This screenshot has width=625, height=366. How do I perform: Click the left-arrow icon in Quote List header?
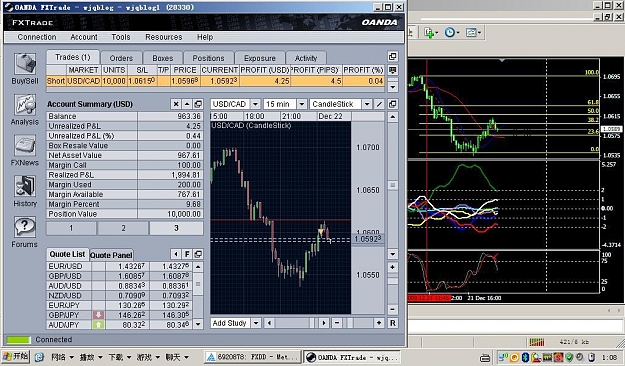click(x=176, y=254)
